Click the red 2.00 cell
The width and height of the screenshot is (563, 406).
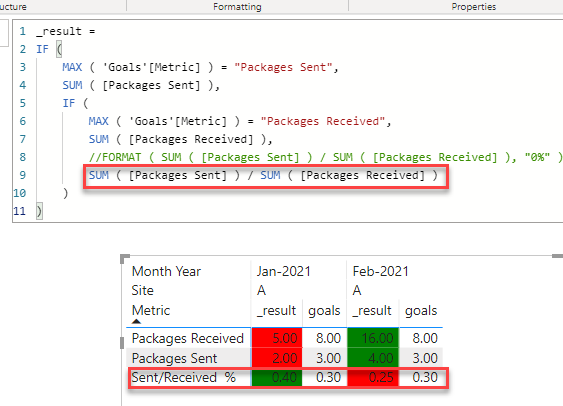277,358
